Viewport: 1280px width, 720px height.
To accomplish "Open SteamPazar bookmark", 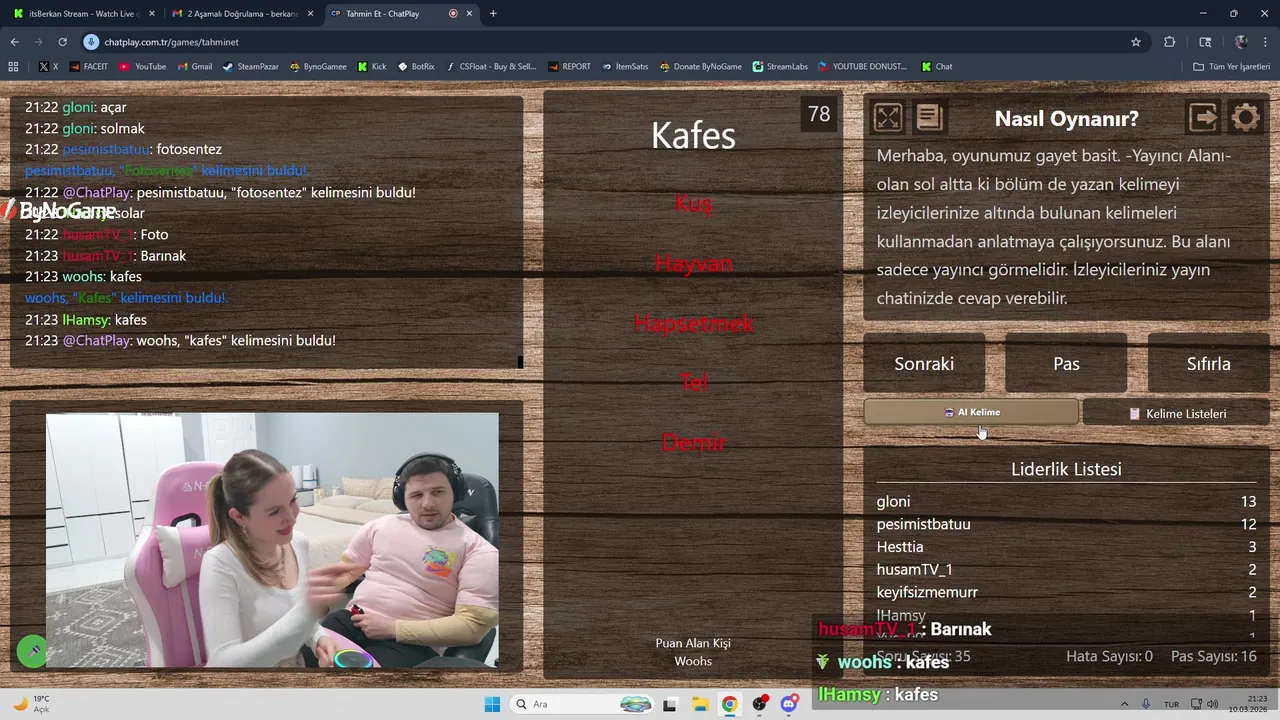I will point(251,67).
